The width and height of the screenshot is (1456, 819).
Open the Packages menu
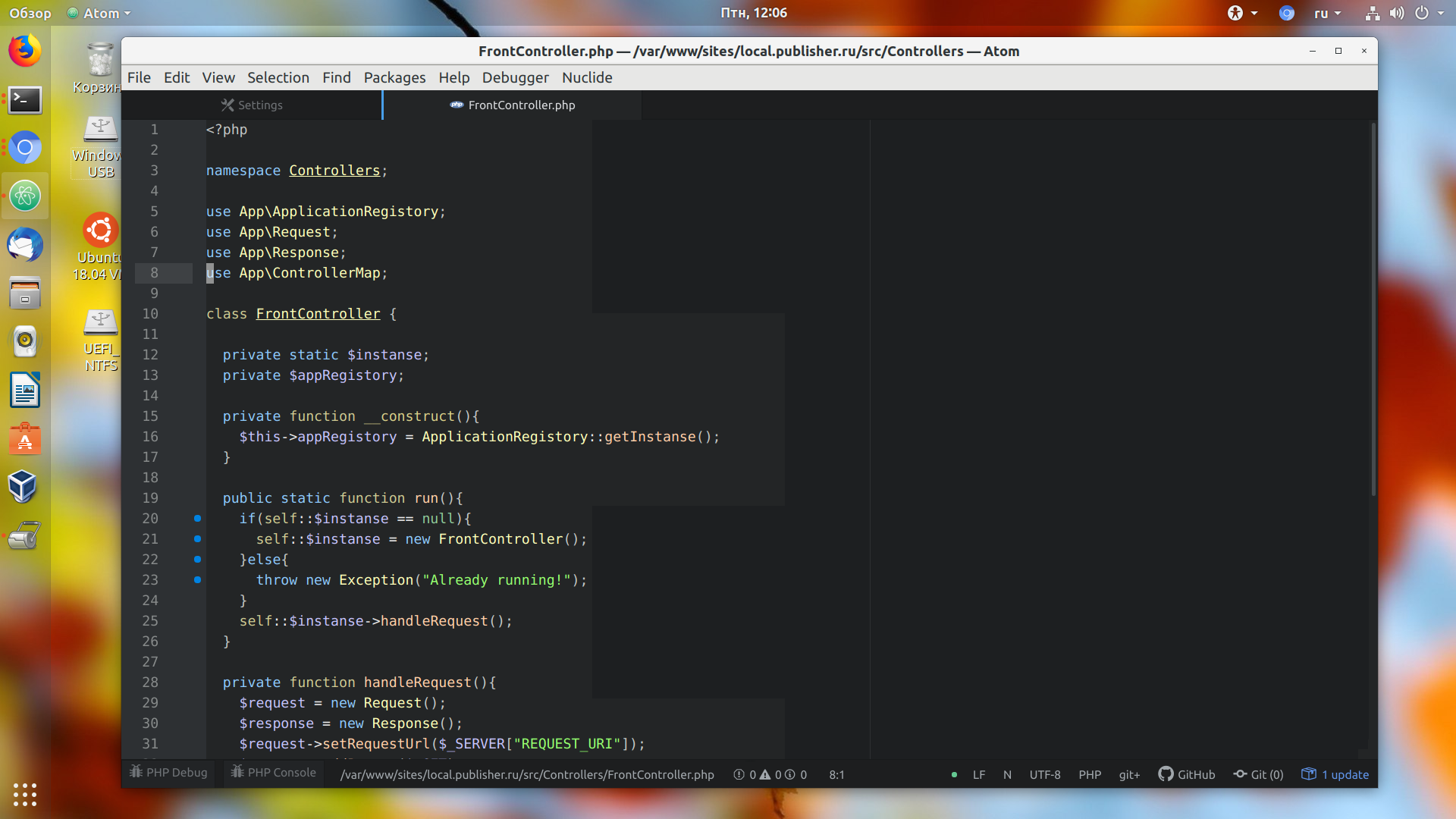[x=394, y=77]
